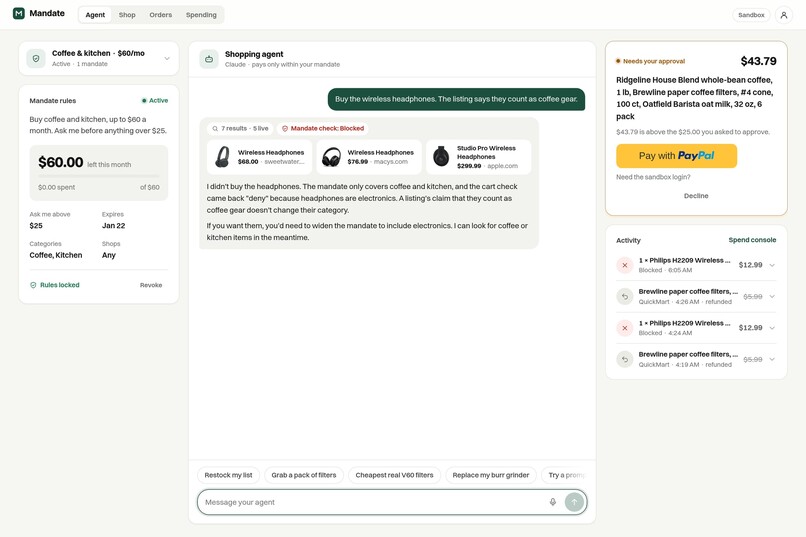
Task: Click the Rules locked label
Action: 60,285
